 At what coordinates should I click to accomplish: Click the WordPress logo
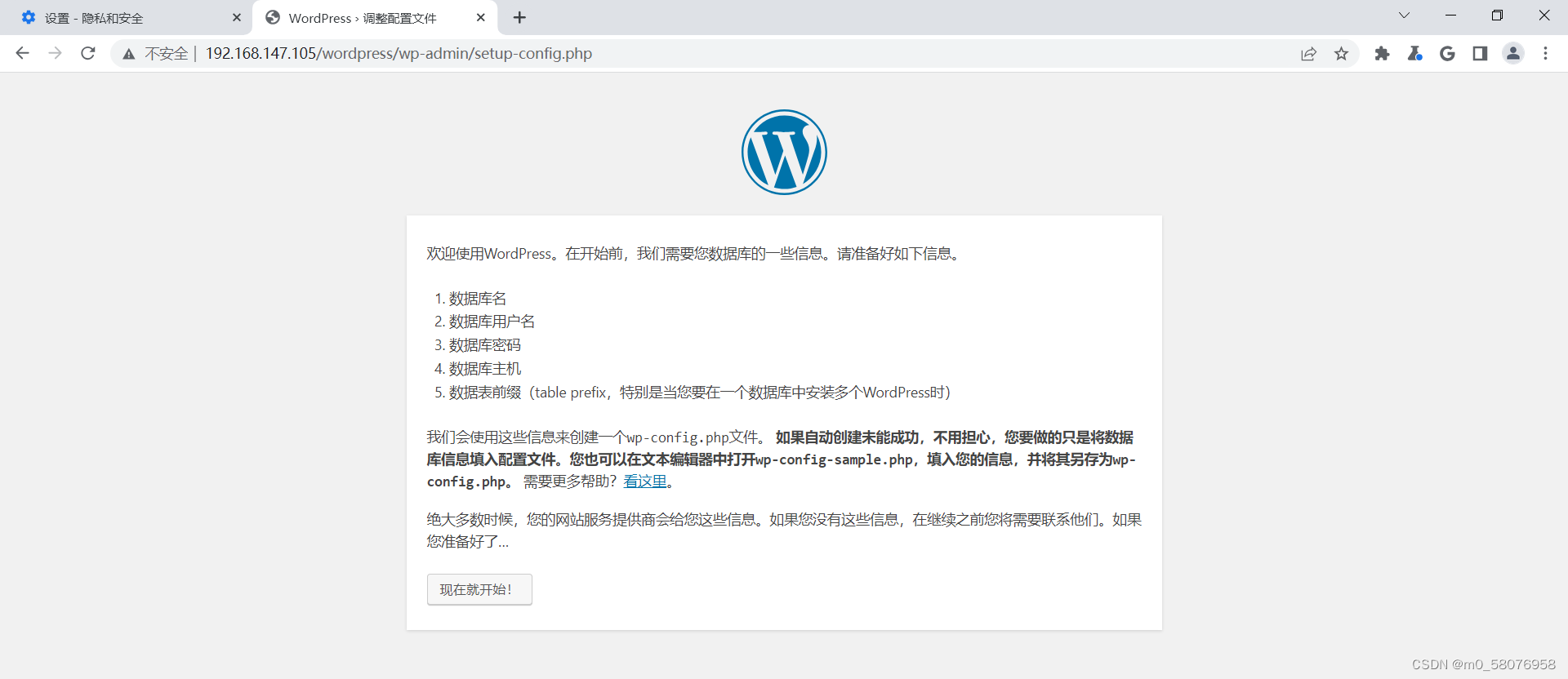[x=784, y=153]
